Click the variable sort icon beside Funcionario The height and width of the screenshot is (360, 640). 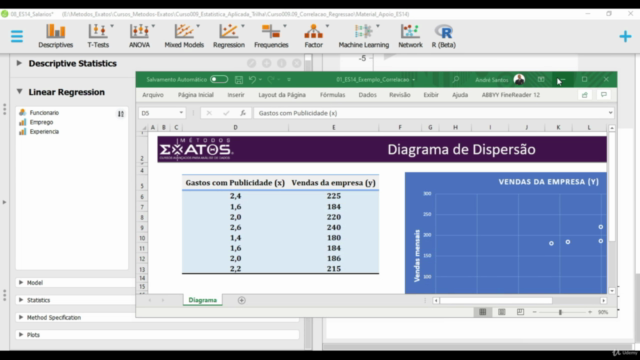121,114
